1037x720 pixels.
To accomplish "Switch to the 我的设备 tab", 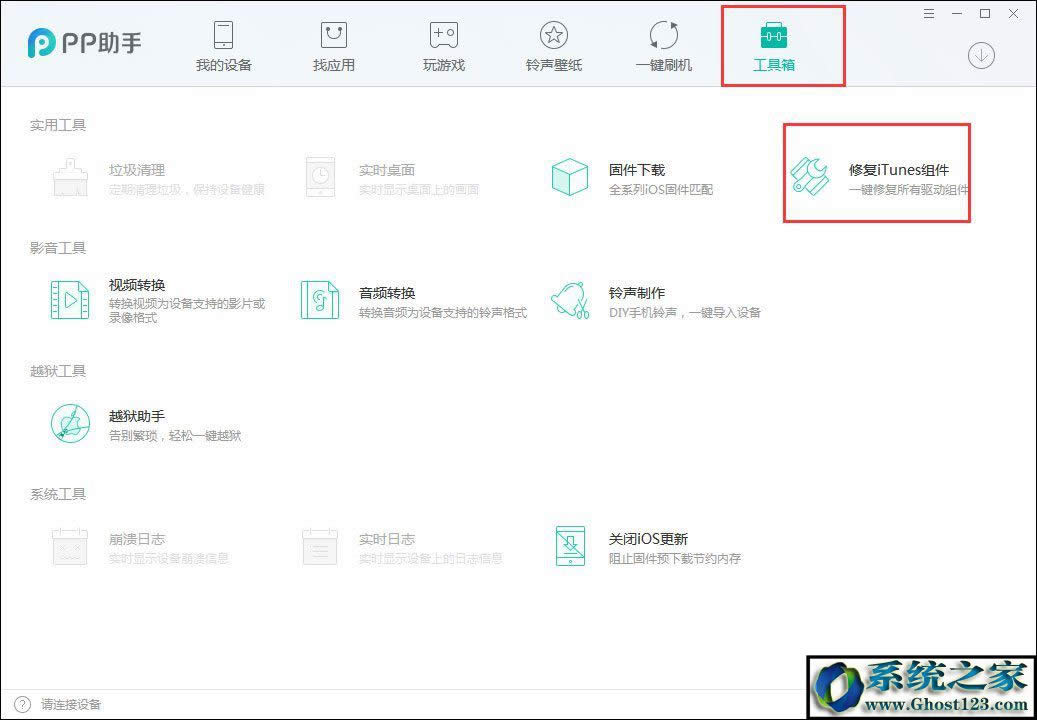I will [x=223, y=45].
